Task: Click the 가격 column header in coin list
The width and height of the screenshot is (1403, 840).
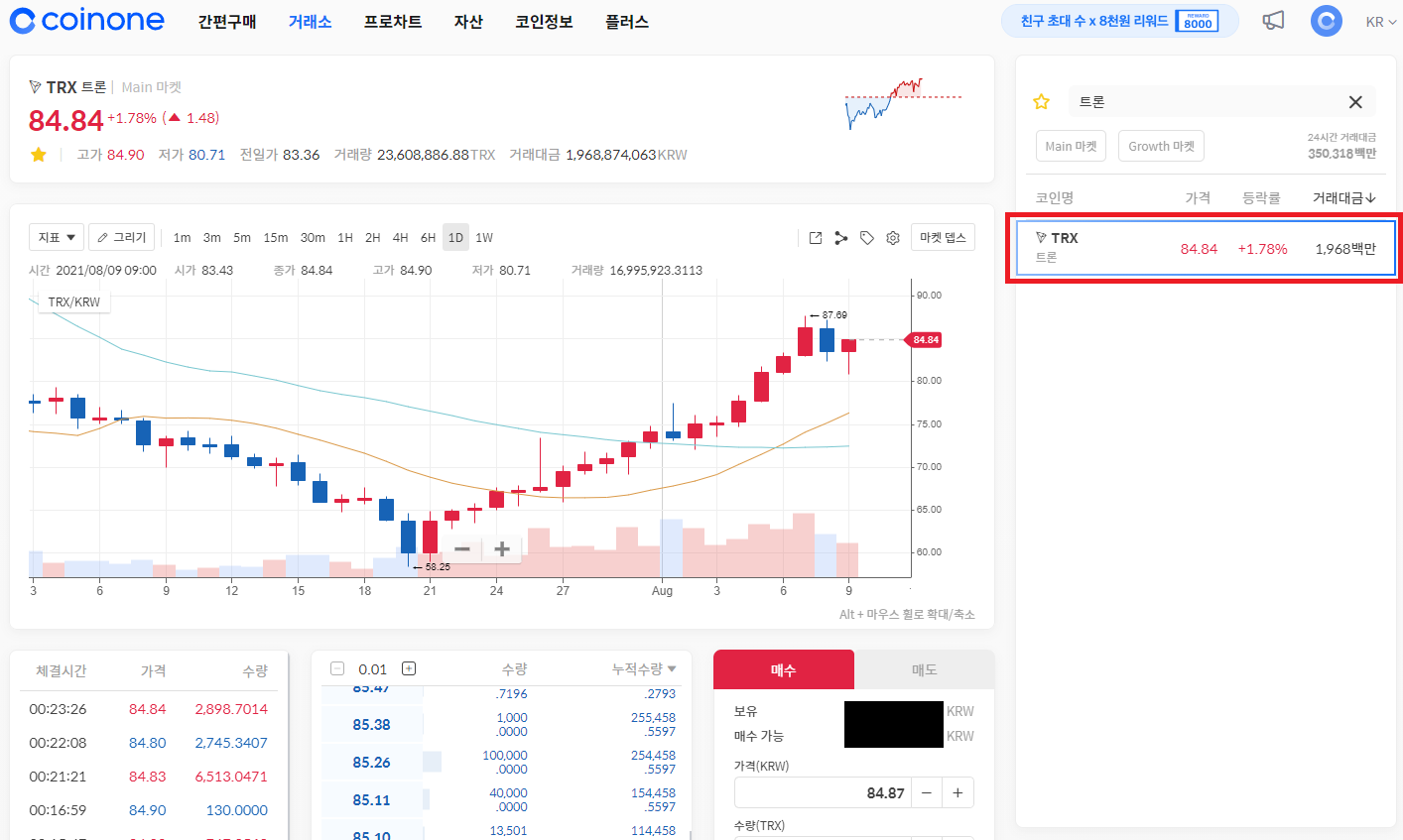Action: pyautogui.click(x=1198, y=197)
